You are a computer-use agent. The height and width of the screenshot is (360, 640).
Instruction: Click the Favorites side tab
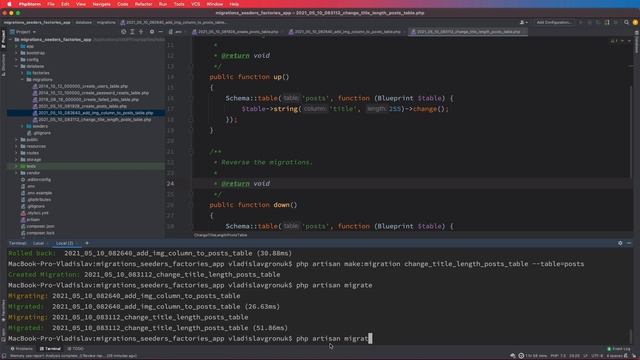[x=3, y=311]
